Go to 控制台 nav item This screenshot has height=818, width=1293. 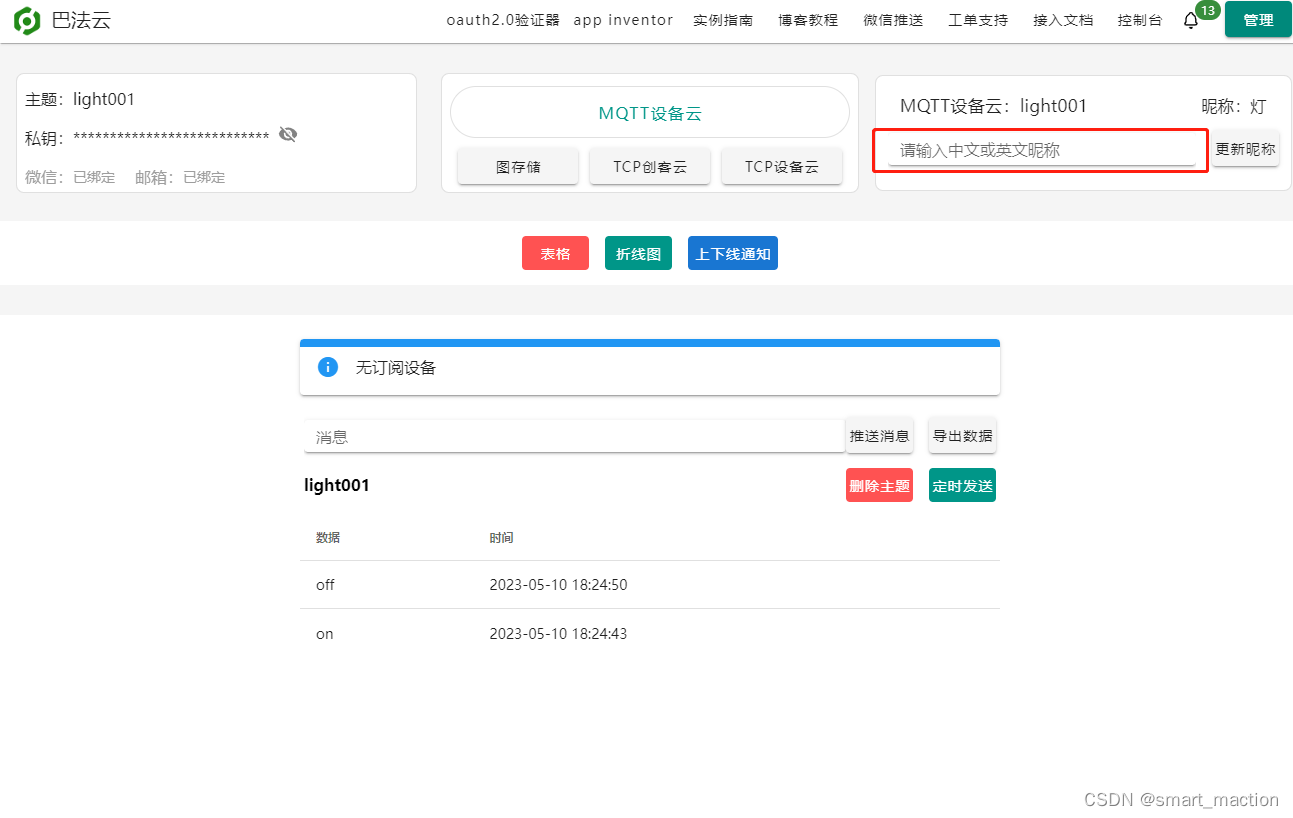(x=1140, y=20)
